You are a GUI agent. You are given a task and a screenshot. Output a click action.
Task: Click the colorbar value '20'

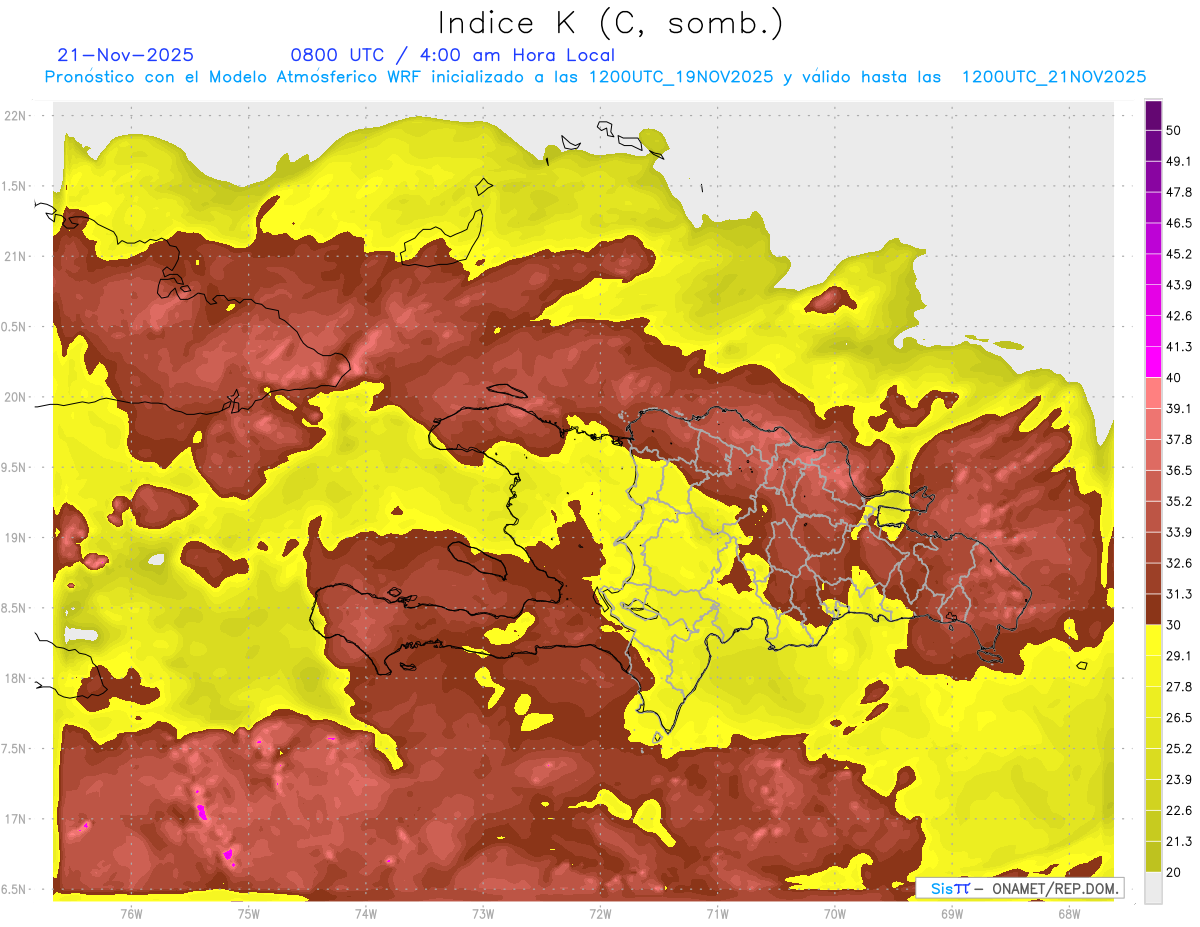point(1175,872)
